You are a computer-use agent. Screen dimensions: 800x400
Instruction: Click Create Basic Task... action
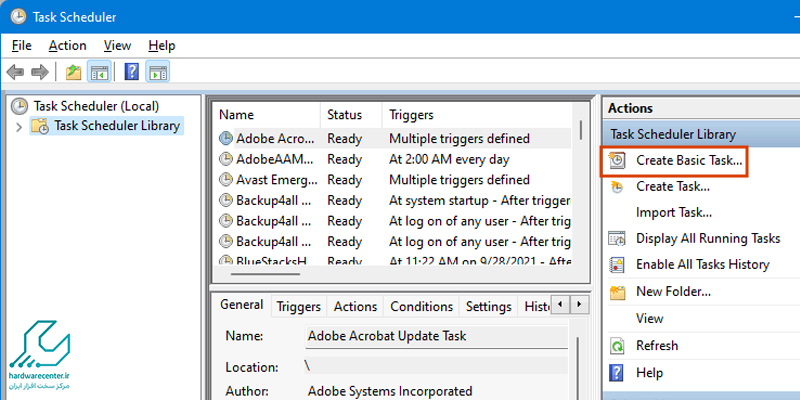pyautogui.click(x=689, y=161)
